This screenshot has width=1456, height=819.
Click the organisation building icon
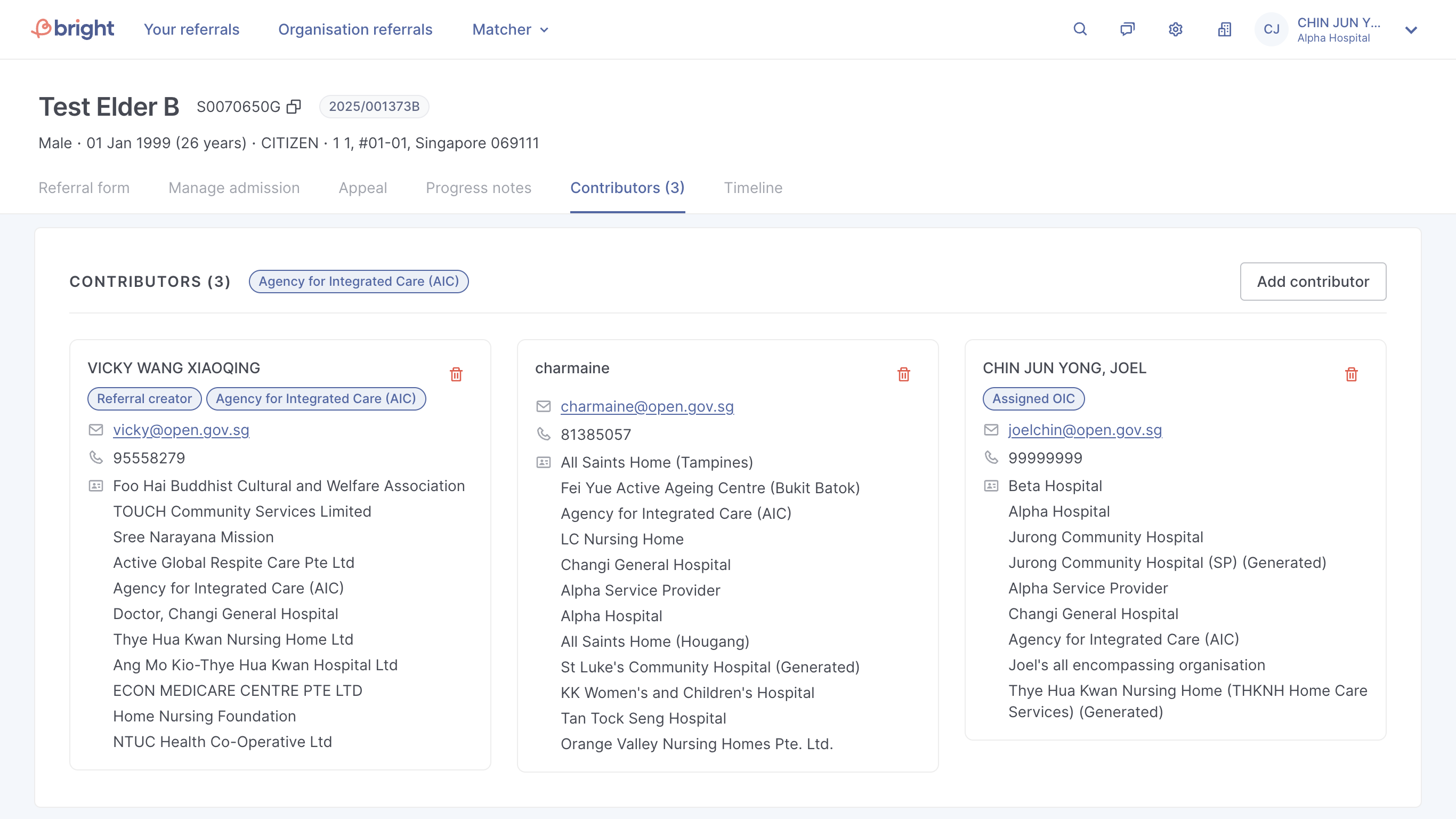click(x=1224, y=29)
